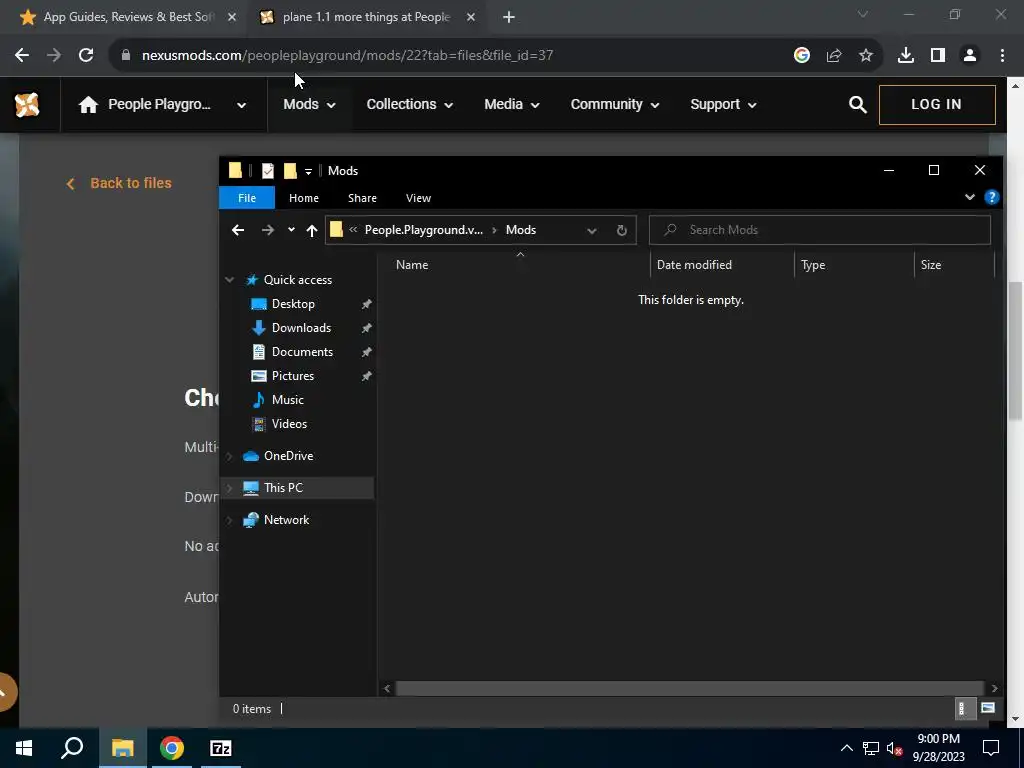Screen dimensions: 1024x768
Task: Open Explorer recent locations dropdown
Action: coord(291,230)
